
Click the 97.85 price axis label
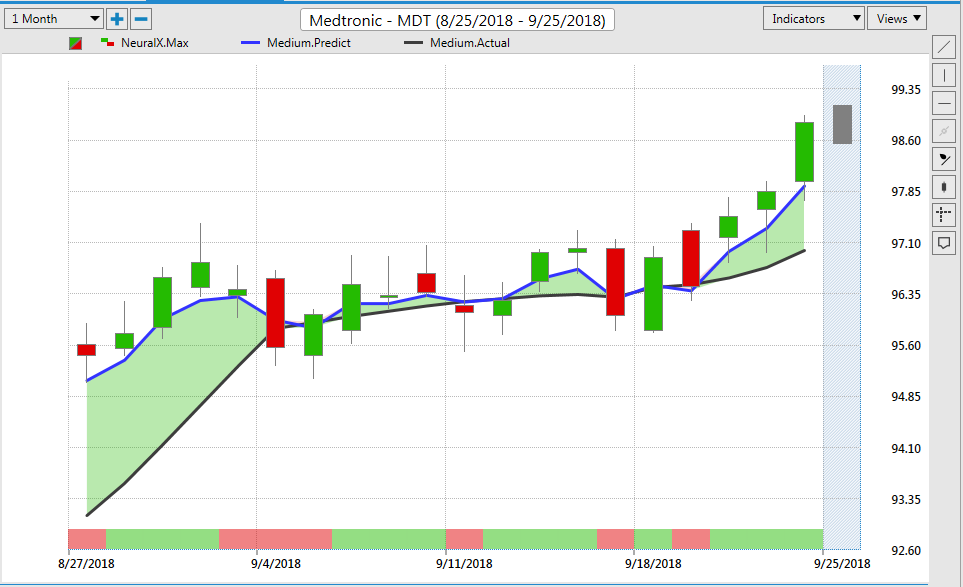[906, 192]
